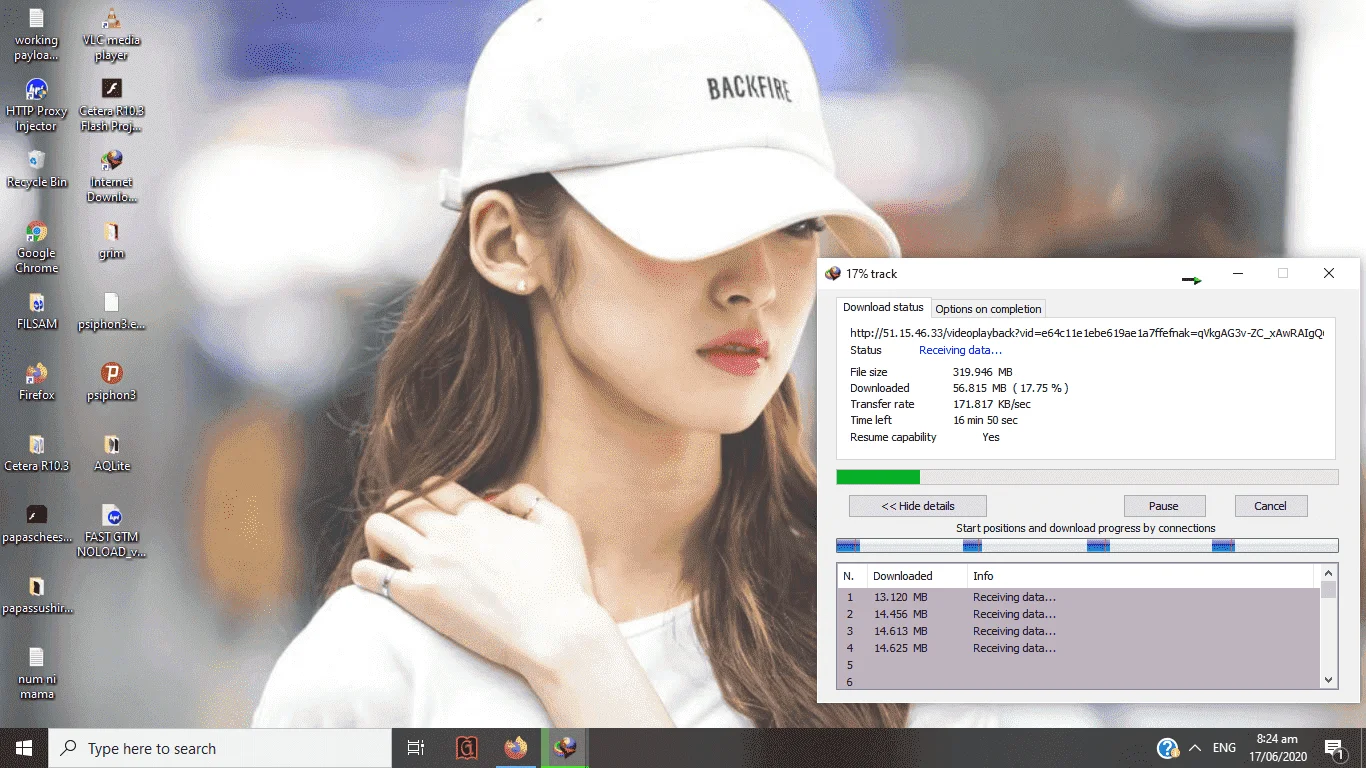The height and width of the screenshot is (768, 1366).
Task: Open FAST GTM NOLOAD file icon
Action: (x=111, y=531)
